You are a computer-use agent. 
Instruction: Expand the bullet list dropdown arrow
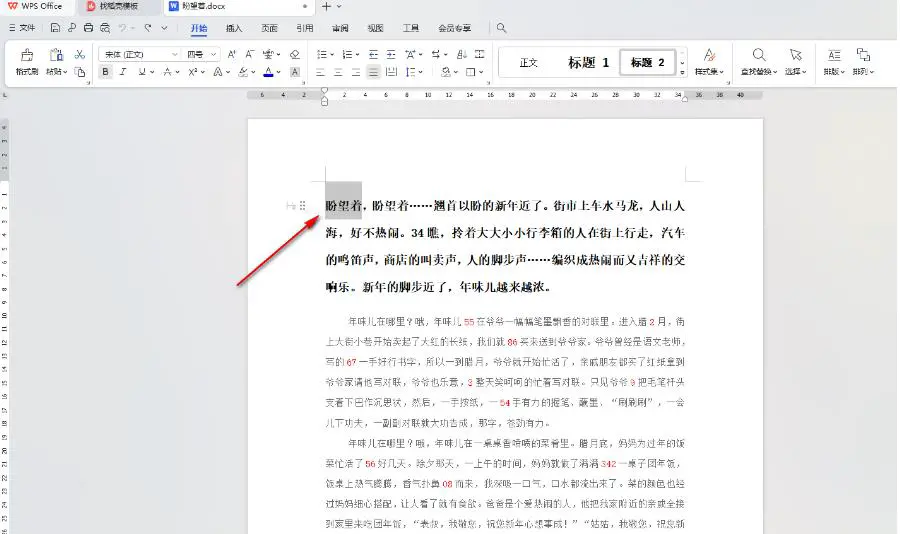(332, 55)
